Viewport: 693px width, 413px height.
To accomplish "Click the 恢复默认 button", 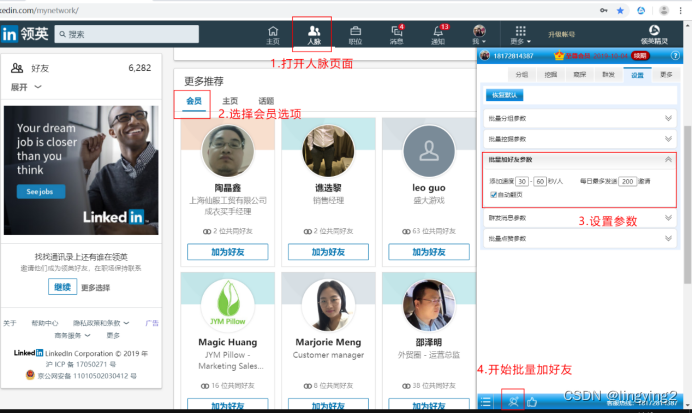I will tap(504, 95).
